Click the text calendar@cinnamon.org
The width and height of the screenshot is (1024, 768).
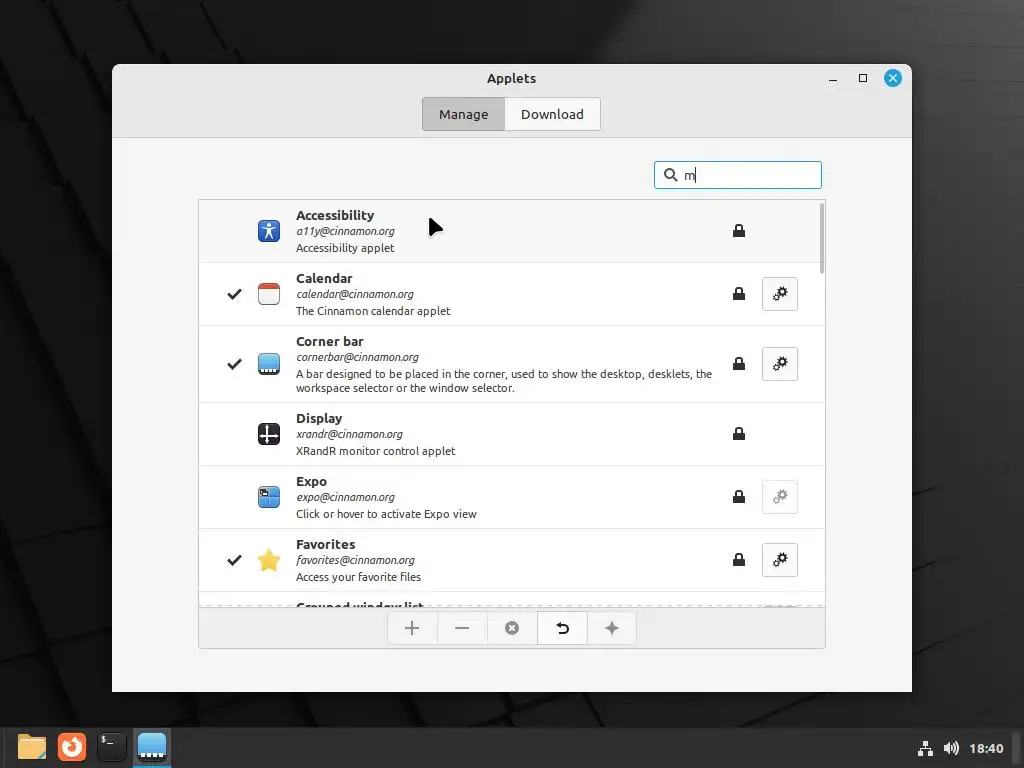click(355, 294)
